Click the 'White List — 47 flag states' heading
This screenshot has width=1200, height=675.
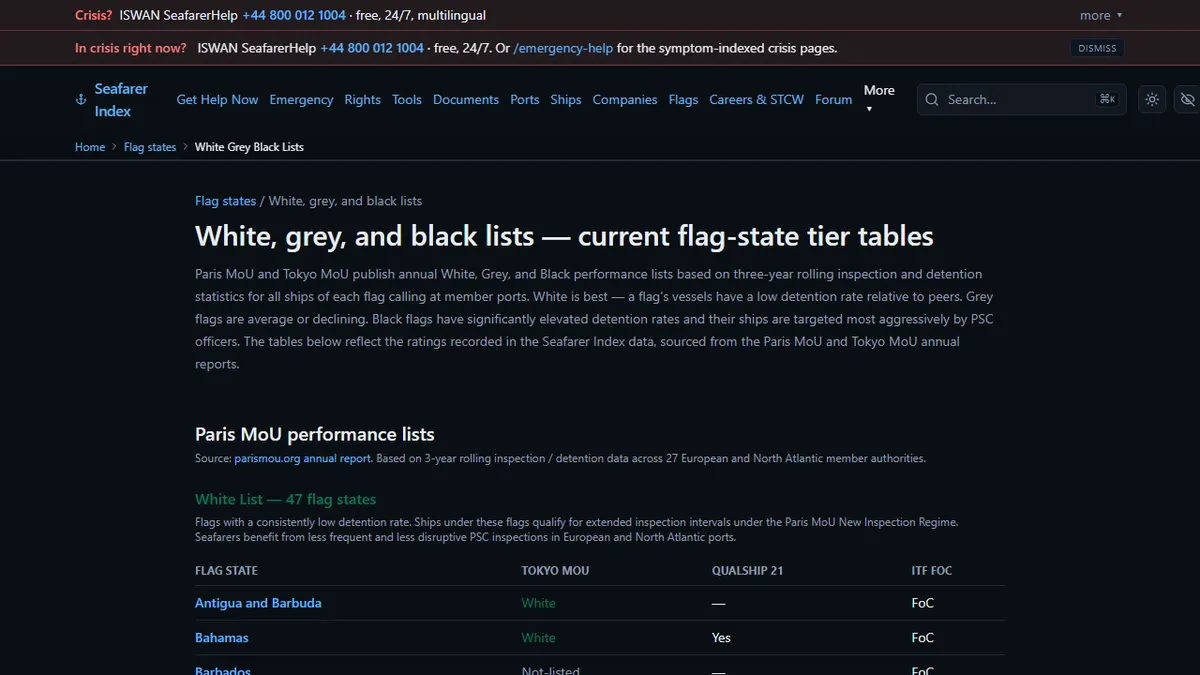click(x=285, y=499)
